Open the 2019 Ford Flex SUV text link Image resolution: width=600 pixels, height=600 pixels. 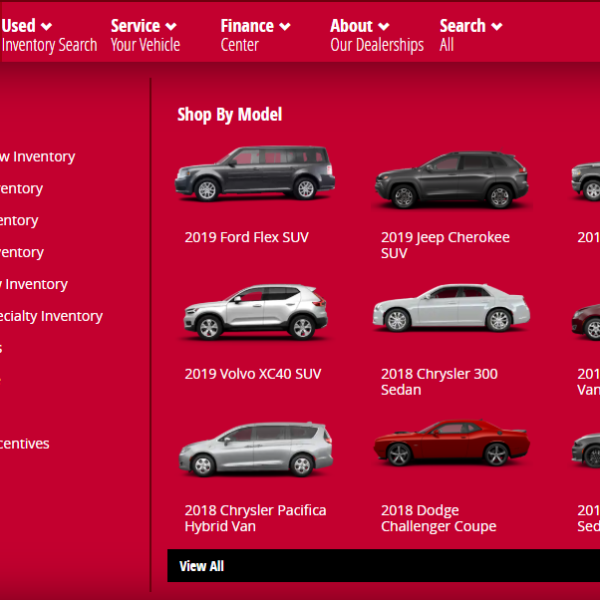pyautogui.click(x=246, y=238)
